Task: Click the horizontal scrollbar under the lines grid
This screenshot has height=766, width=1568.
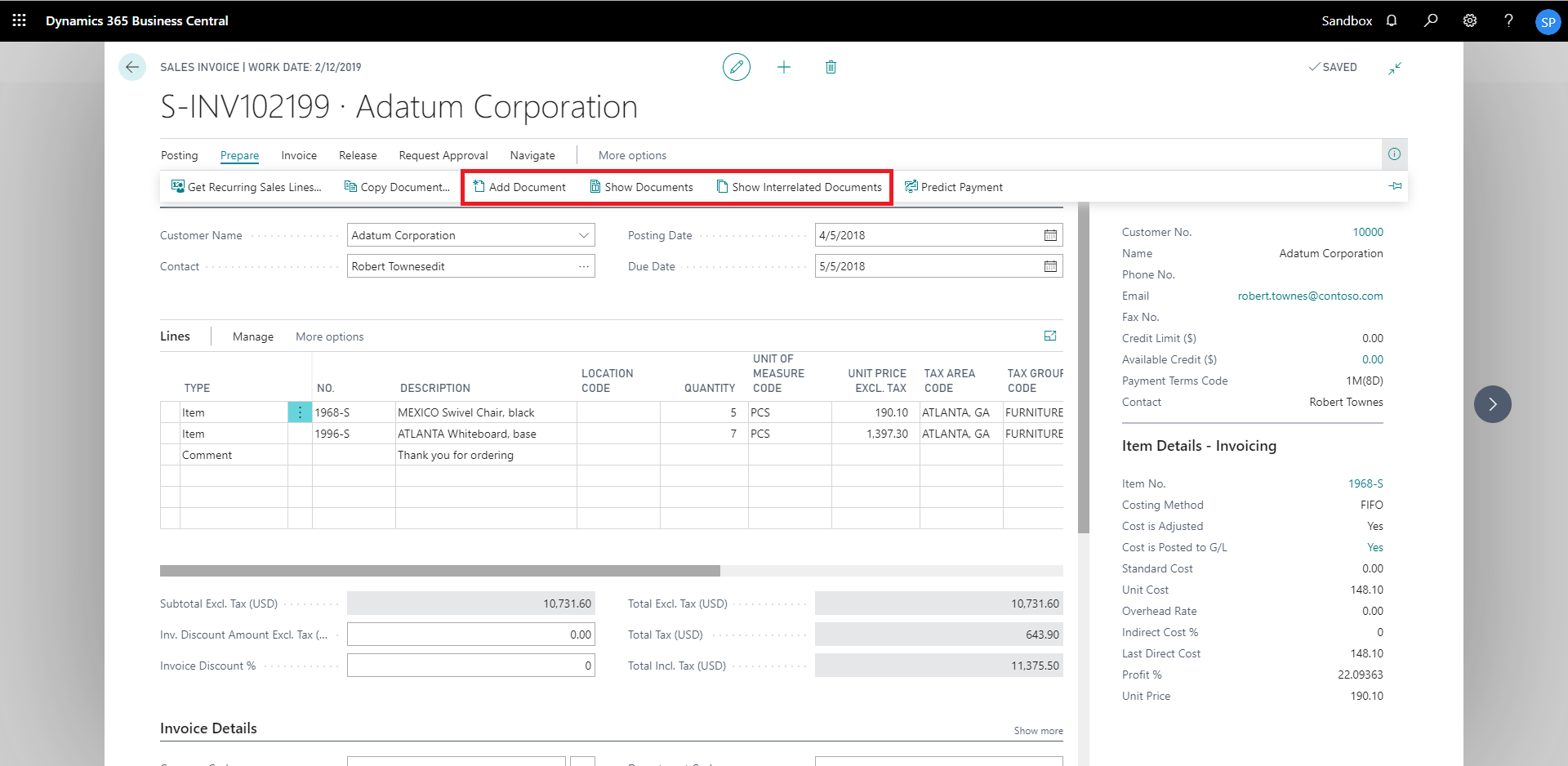Action: coord(440,571)
